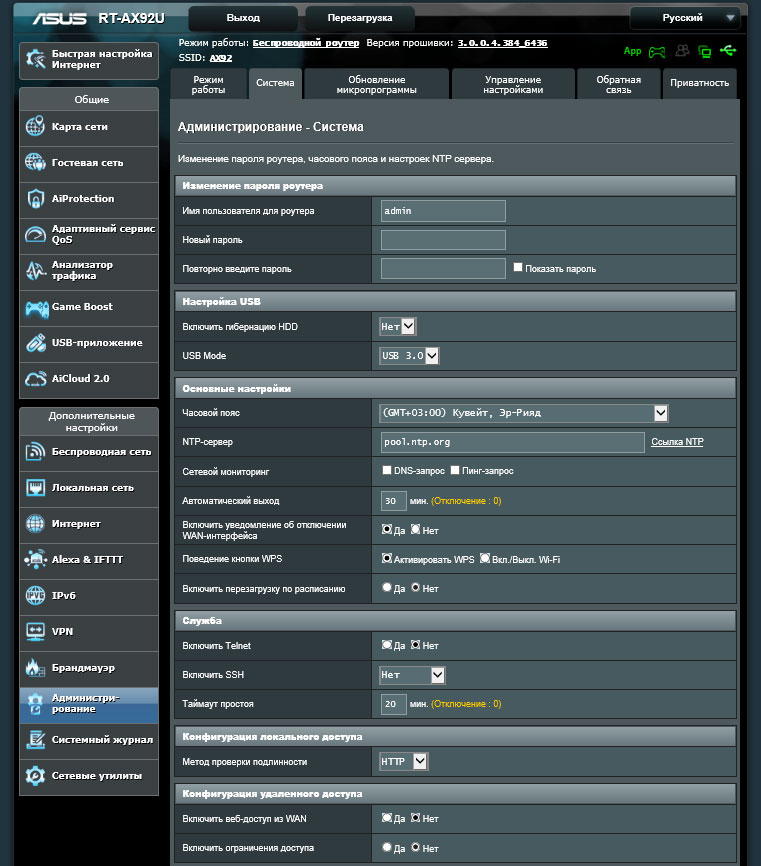Click the AiCloud 2.0 cloud icon
The height and width of the screenshot is (866, 761).
pyautogui.click(x=35, y=379)
